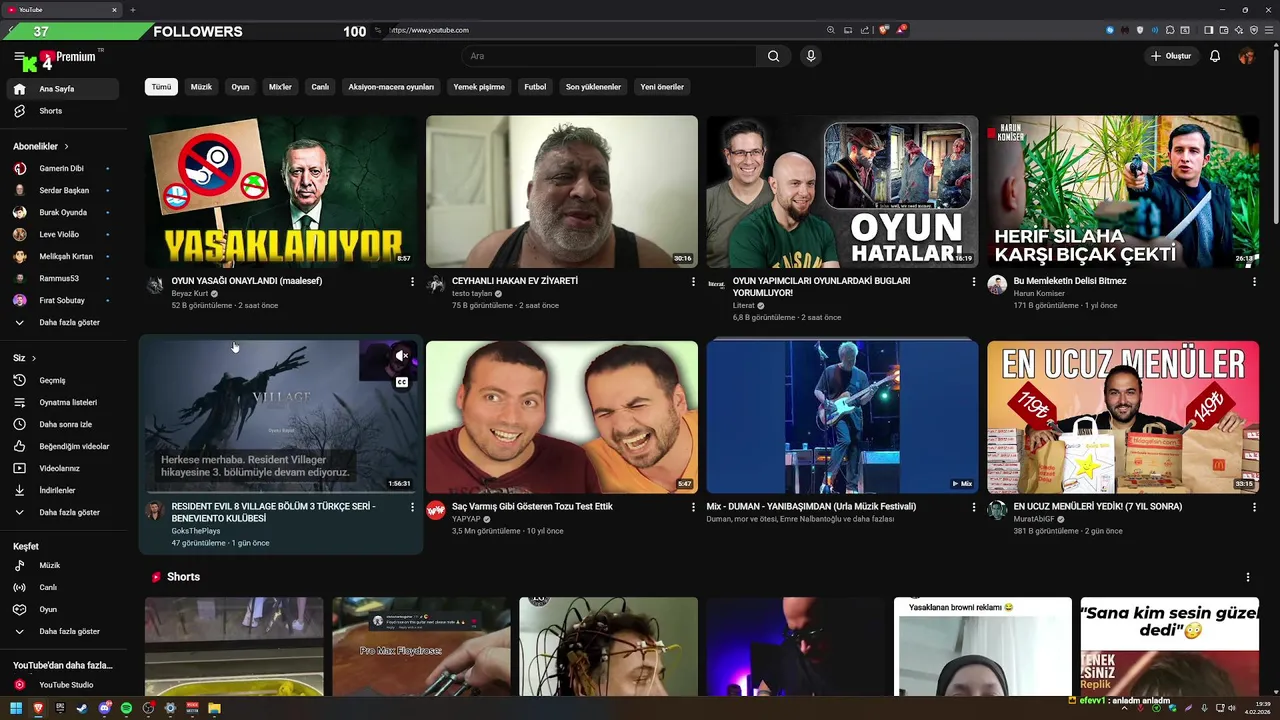
Task: Open the notifications bell
Action: 1215,56
